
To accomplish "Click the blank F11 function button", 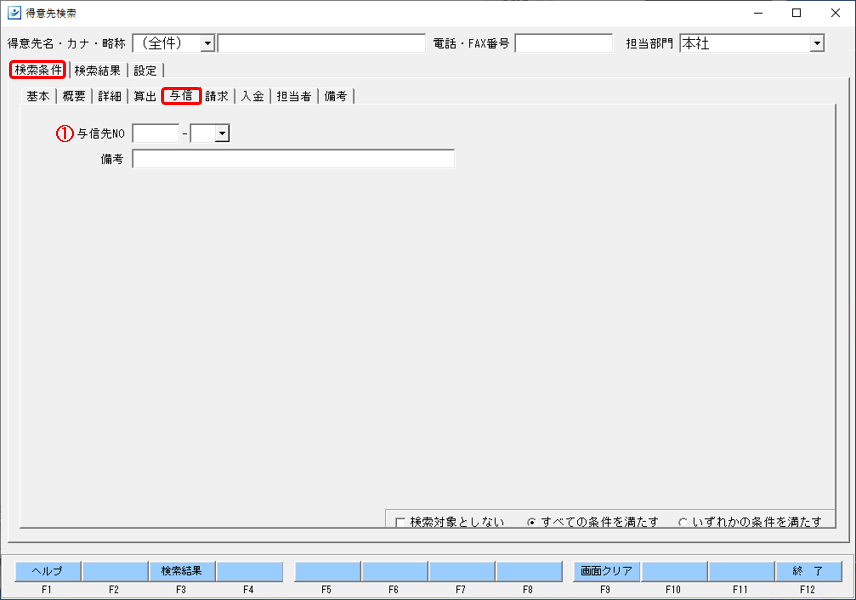I will pos(741,571).
